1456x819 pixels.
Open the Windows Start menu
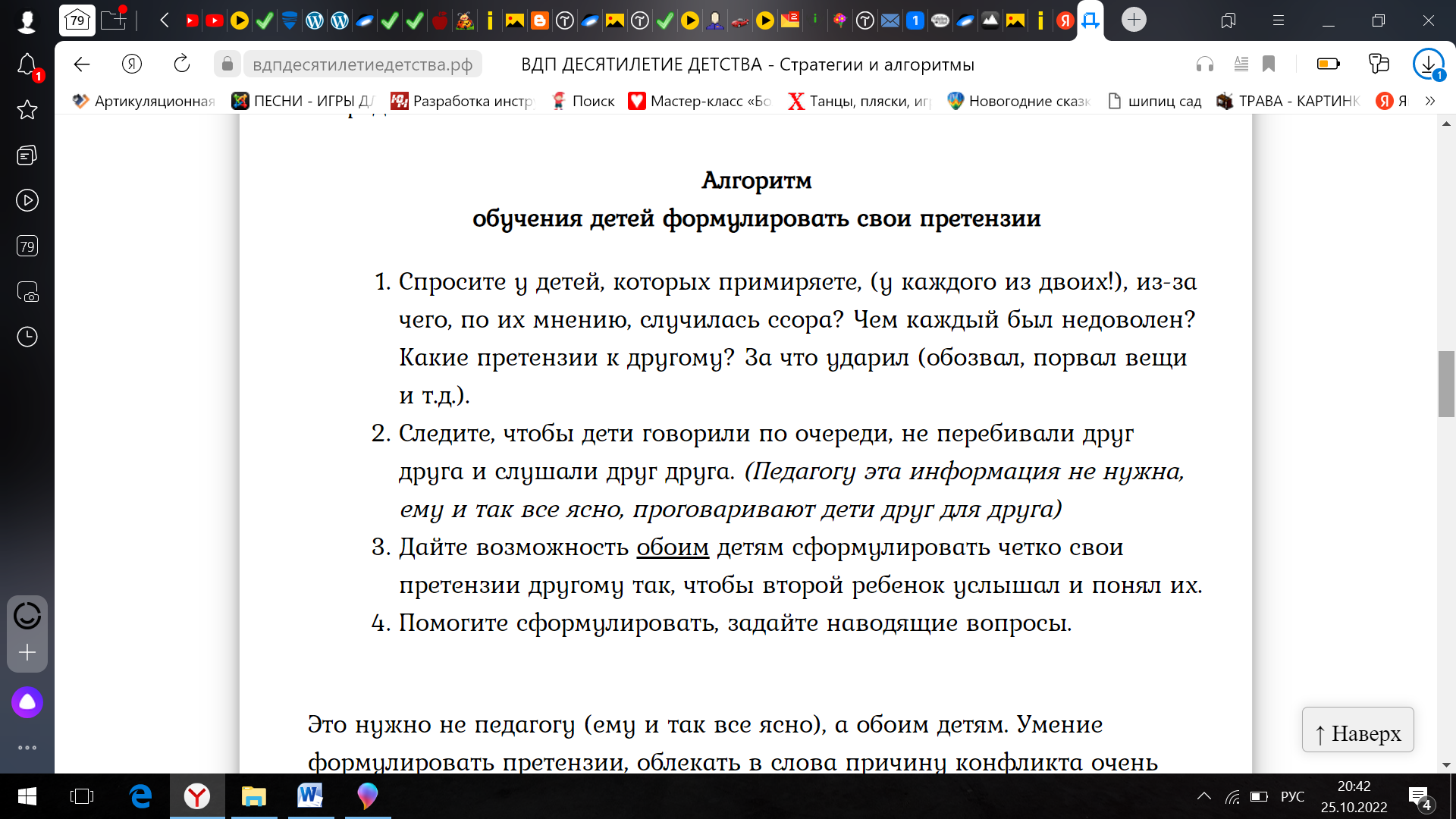[27, 796]
